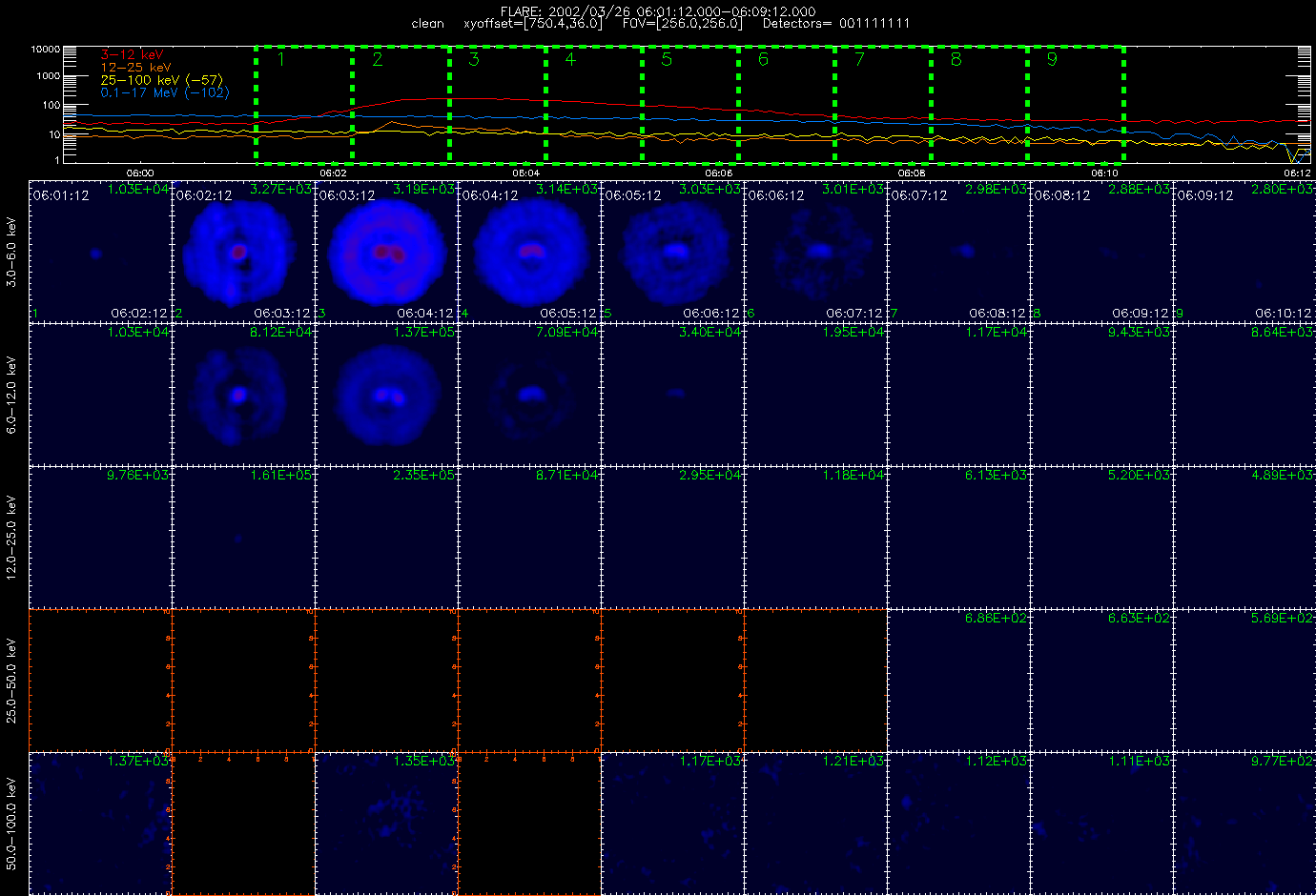Open the 50.0-100.0 keV image peaking at 1.12E+03
The image size is (1316, 896).
[x=958, y=824]
